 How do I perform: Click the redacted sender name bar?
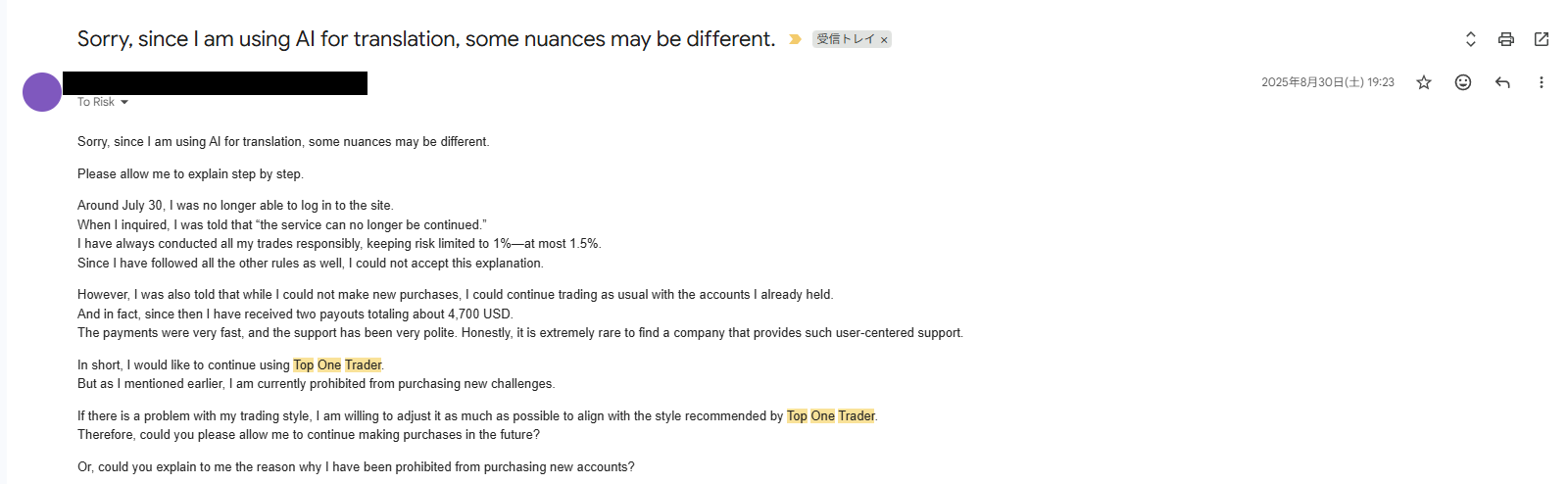[x=215, y=83]
